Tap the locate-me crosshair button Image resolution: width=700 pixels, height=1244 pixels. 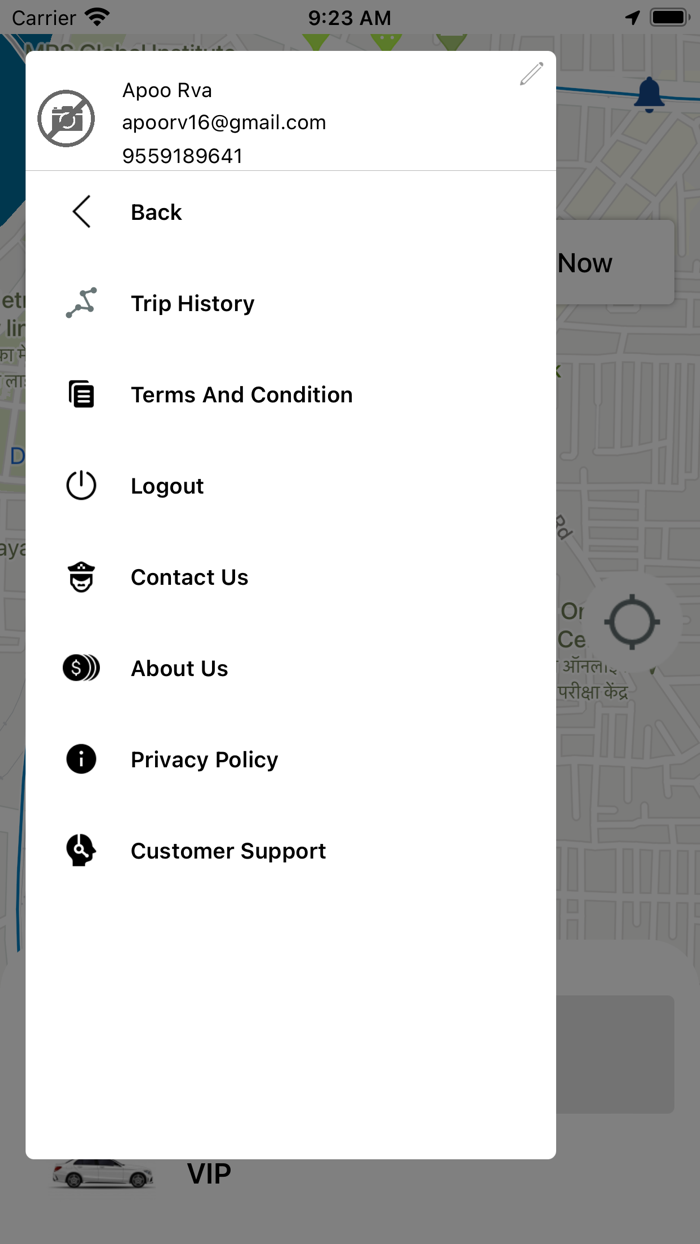(632, 622)
